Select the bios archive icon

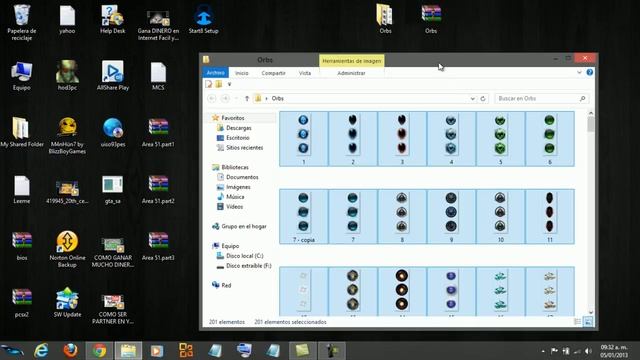click(x=22, y=246)
